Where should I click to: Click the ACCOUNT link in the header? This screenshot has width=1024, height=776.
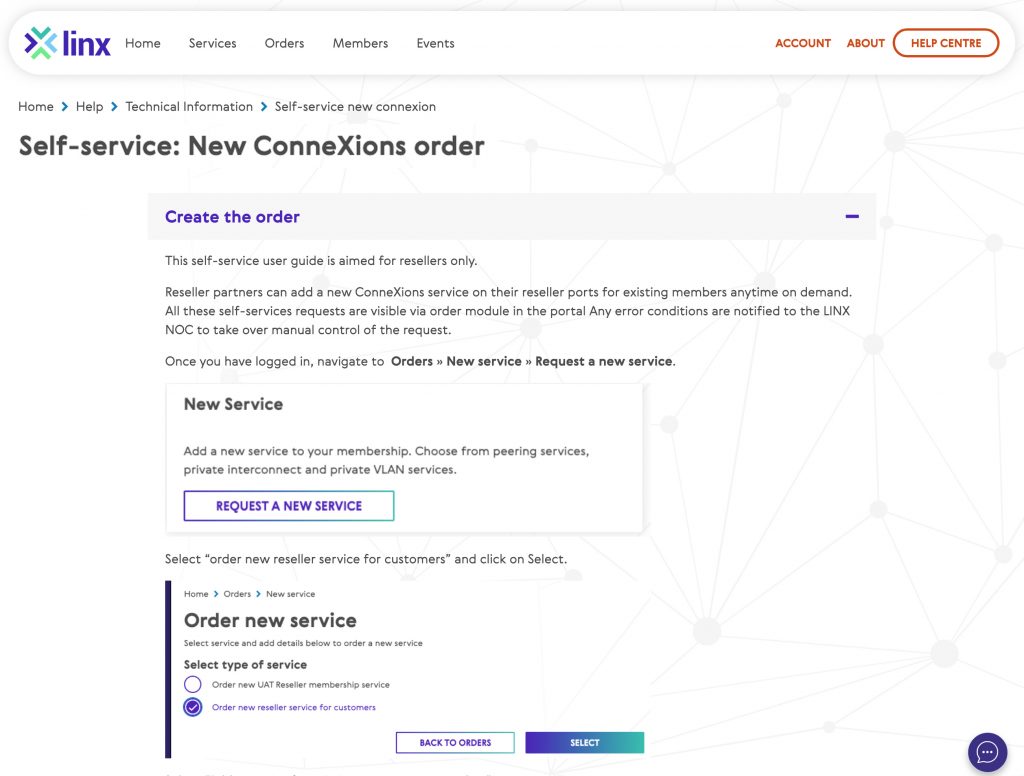click(x=802, y=43)
